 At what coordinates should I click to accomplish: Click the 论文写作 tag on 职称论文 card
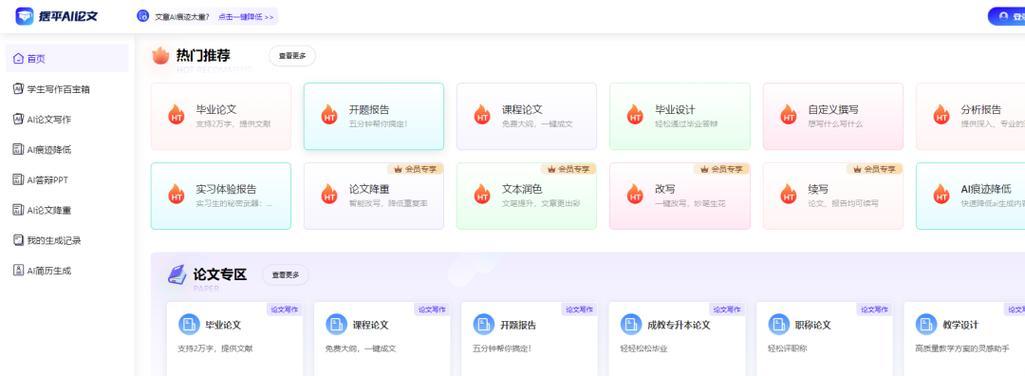click(875, 309)
